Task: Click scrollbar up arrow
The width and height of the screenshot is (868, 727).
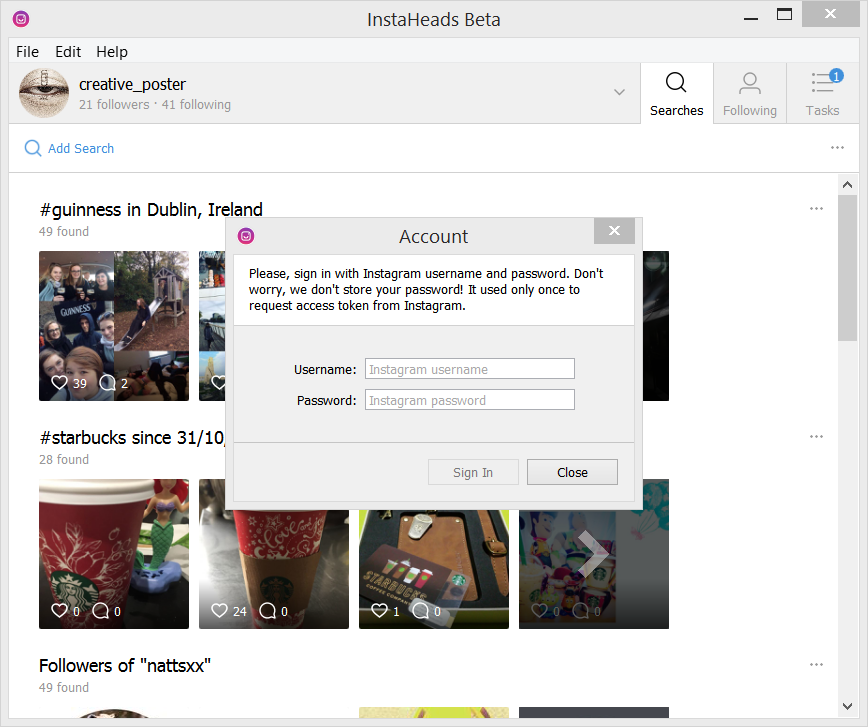Action: [847, 184]
